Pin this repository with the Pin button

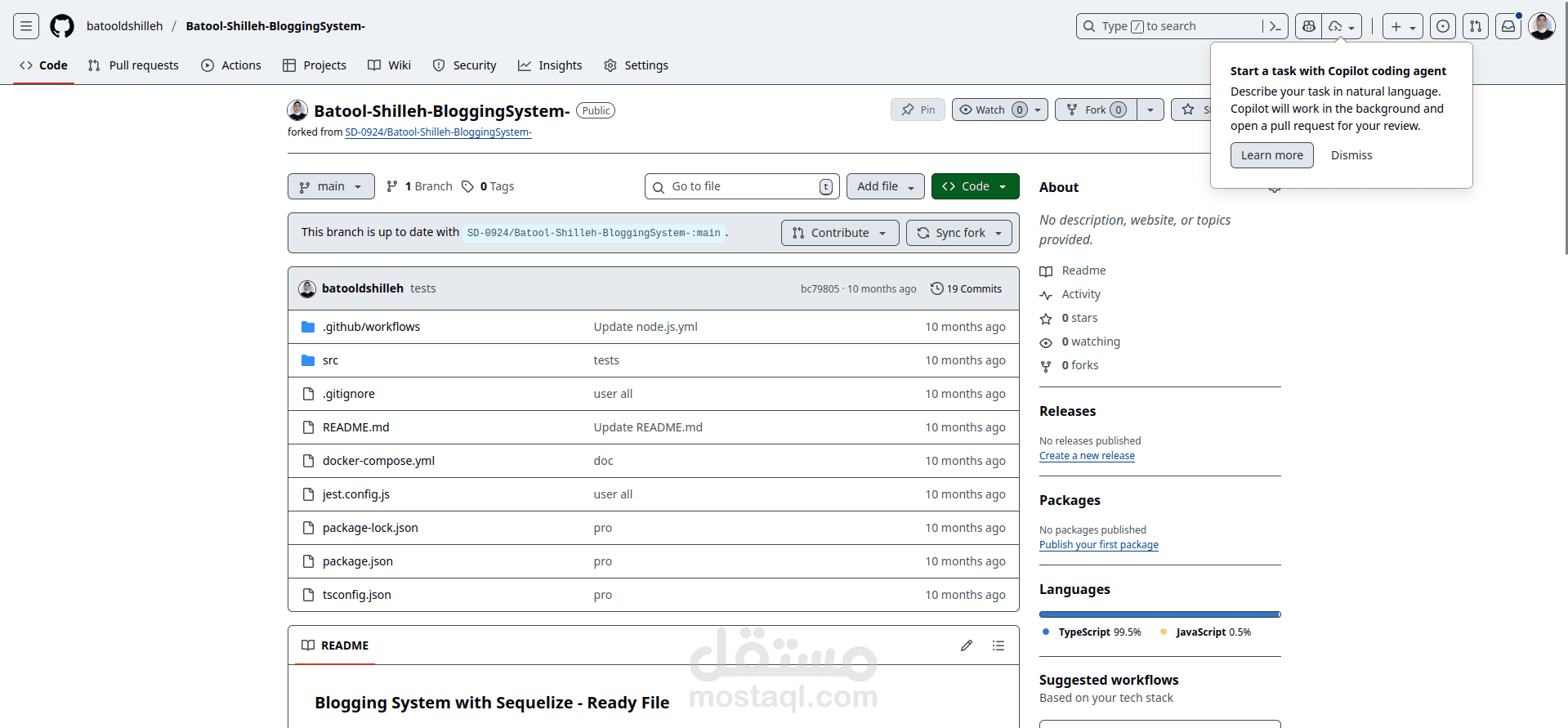pos(918,109)
